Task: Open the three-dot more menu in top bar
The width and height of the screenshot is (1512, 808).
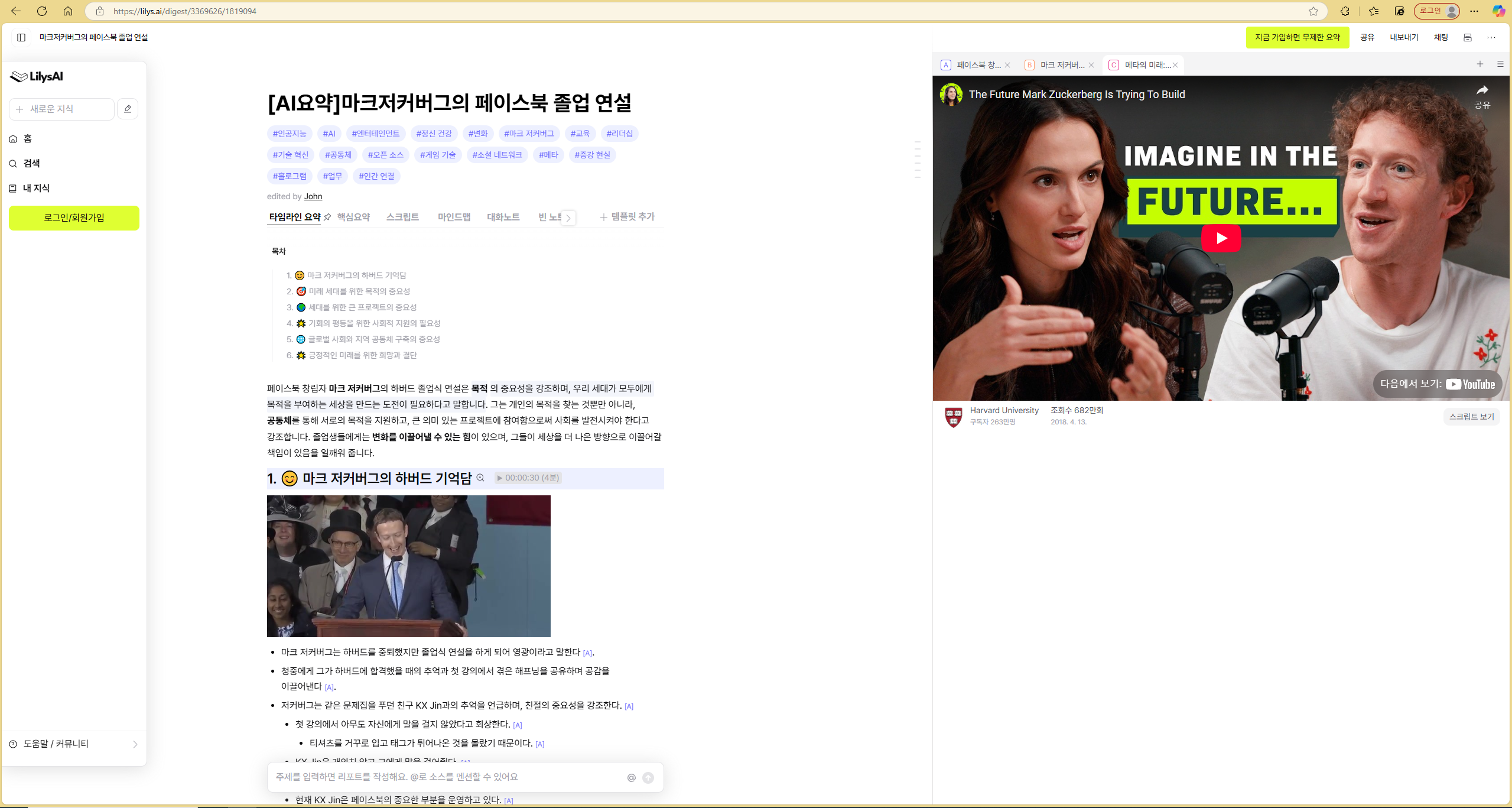Action: point(1491,37)
